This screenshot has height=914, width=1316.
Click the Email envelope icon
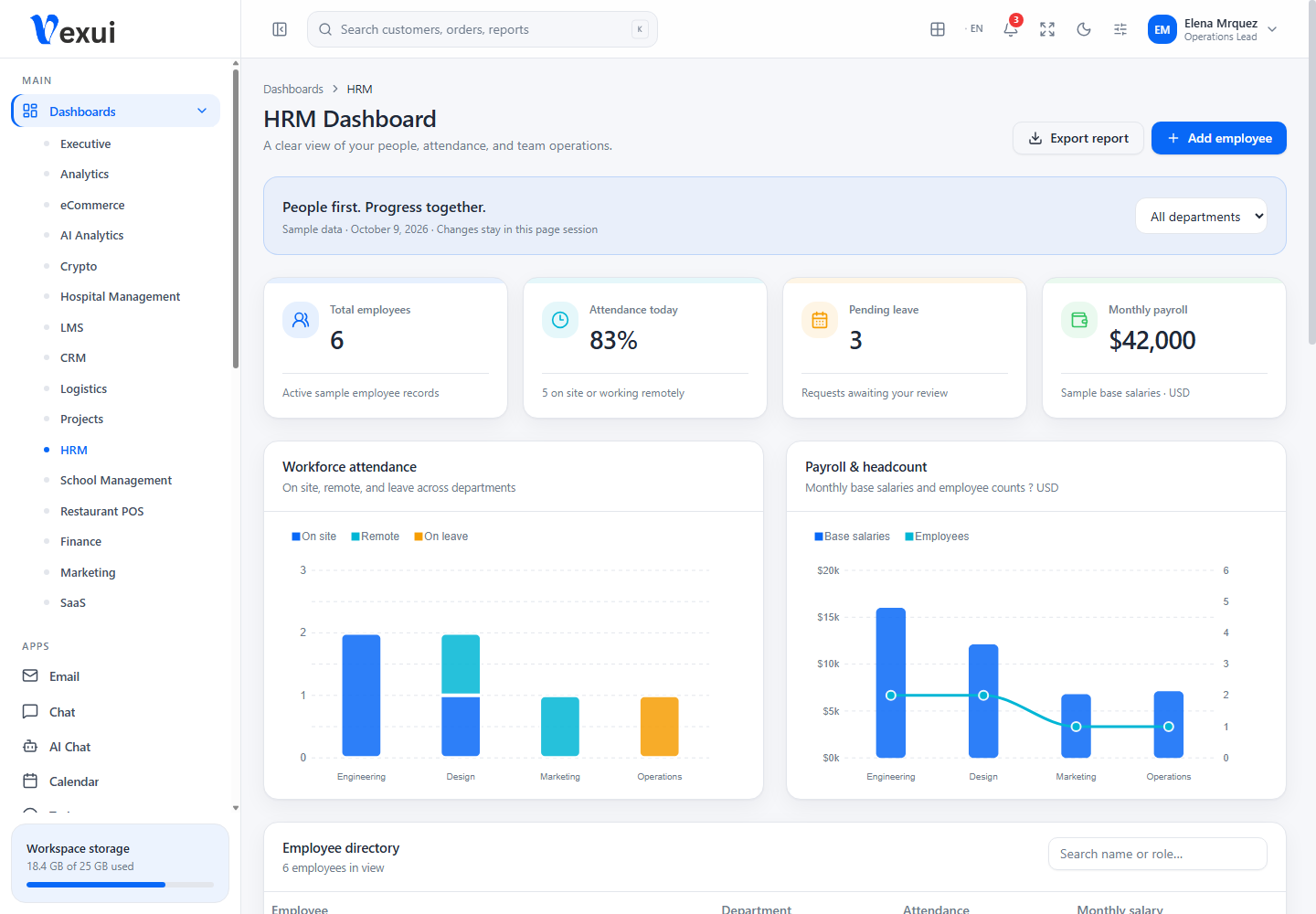[30, 675]
